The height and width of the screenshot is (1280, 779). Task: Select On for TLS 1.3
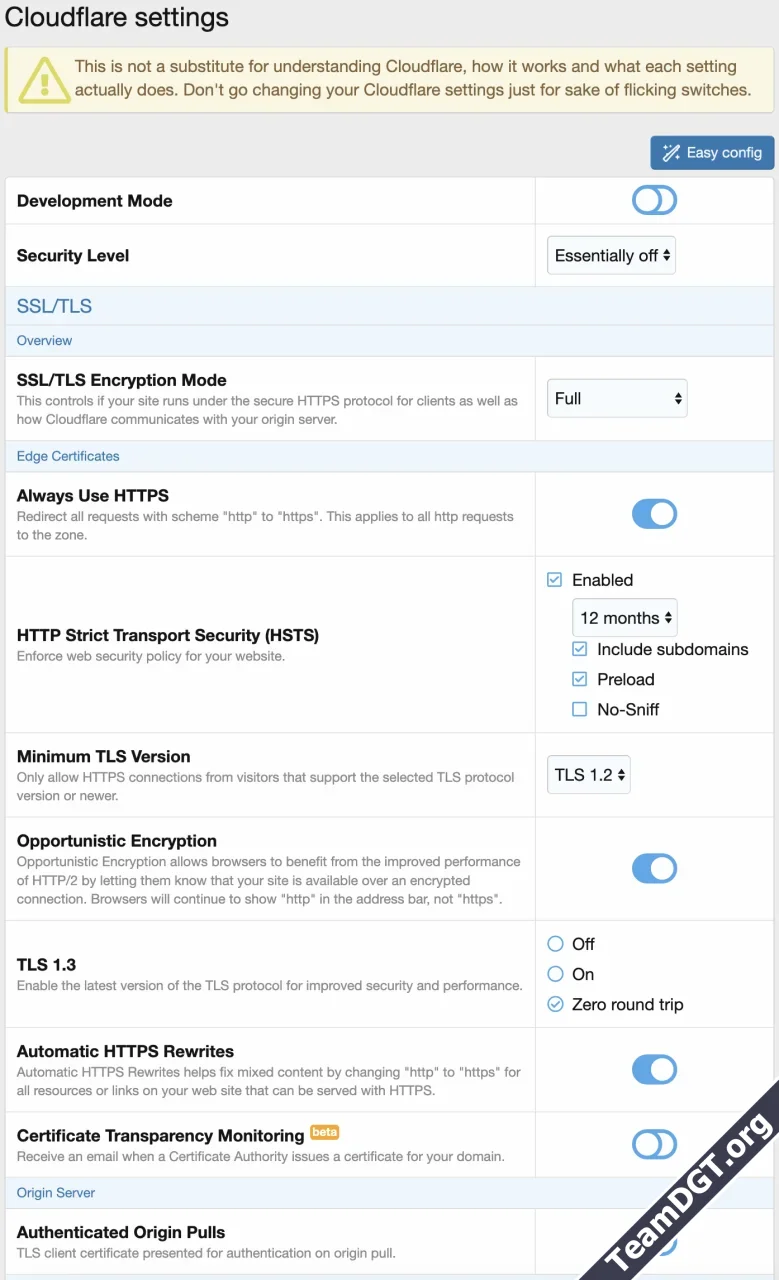[x=555, y=973]
